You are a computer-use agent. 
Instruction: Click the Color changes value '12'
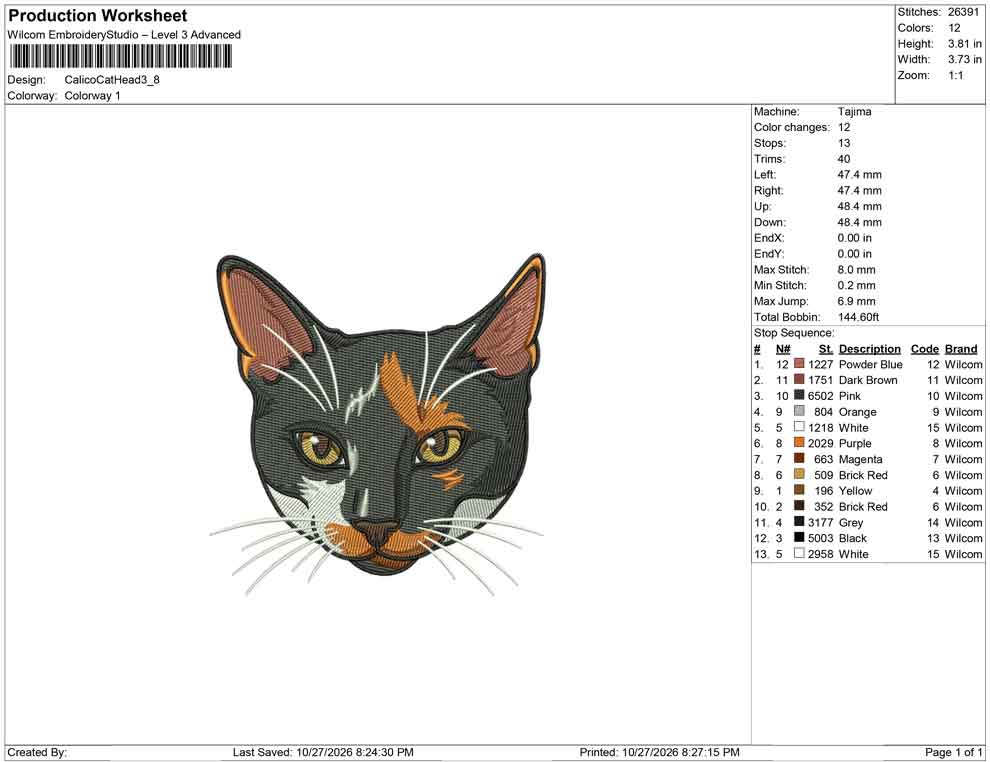click(x=844, y=128)
